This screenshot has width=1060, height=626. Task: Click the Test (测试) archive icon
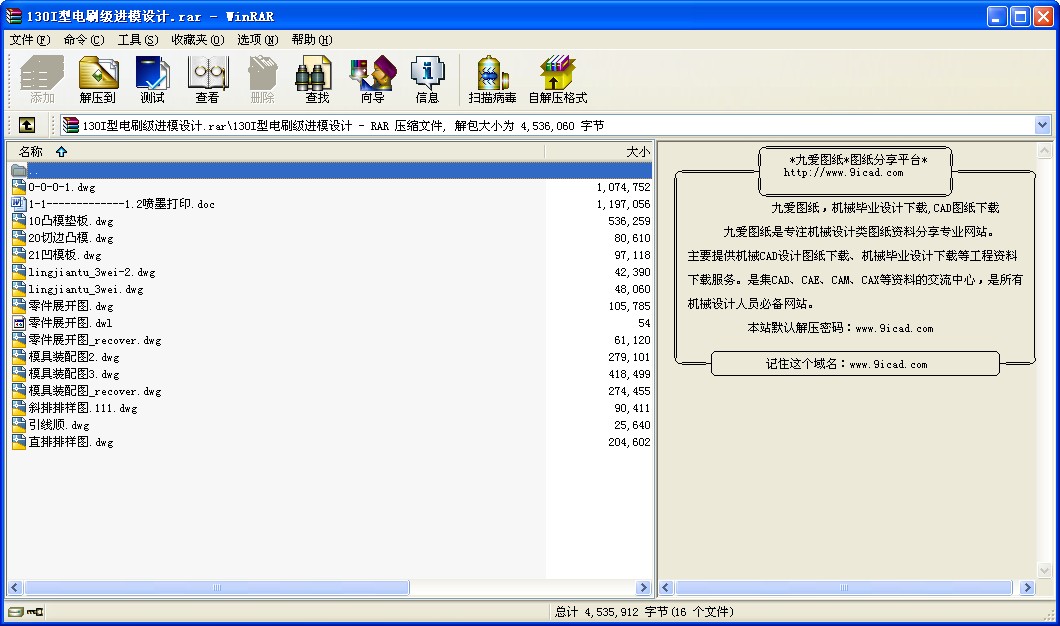point(152,79)
